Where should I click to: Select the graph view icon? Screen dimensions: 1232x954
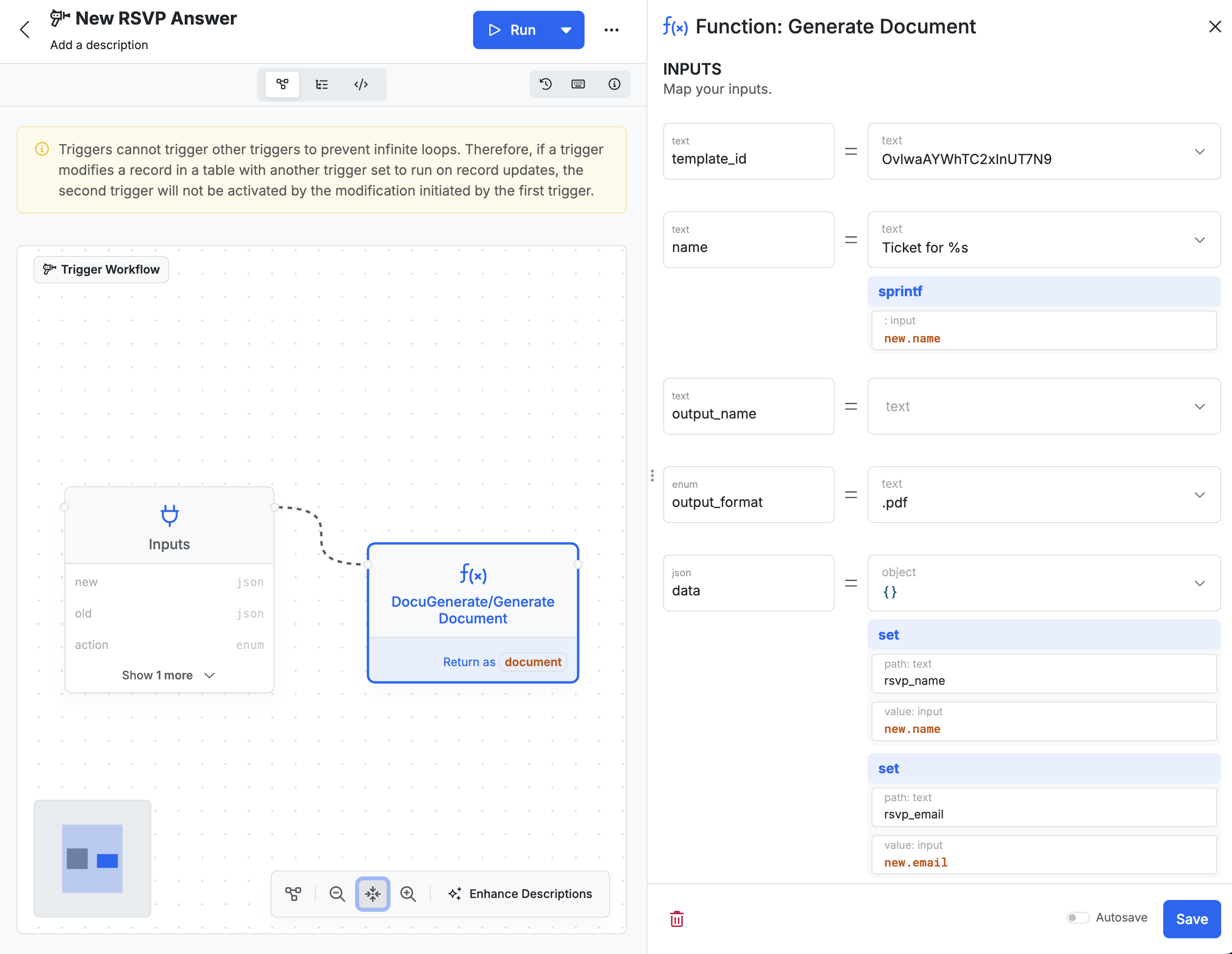coord(282,84)
